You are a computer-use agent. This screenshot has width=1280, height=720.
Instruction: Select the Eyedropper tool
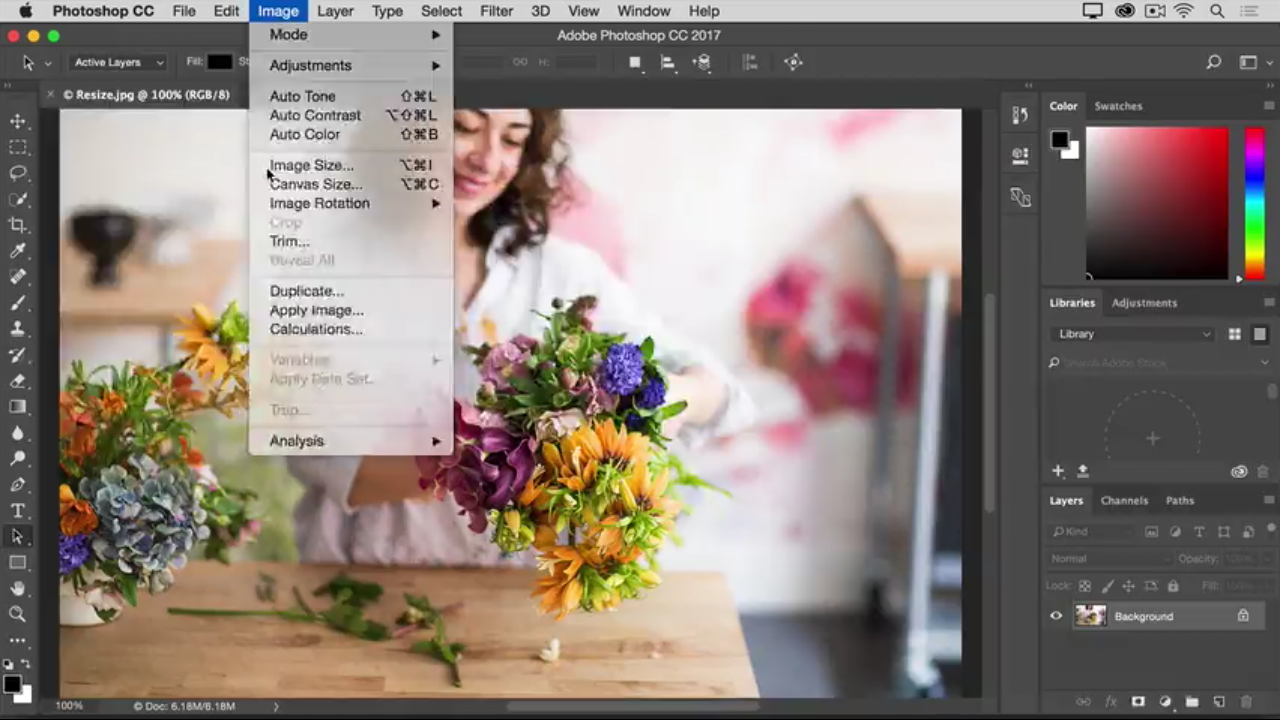click(x=18, y=251)
